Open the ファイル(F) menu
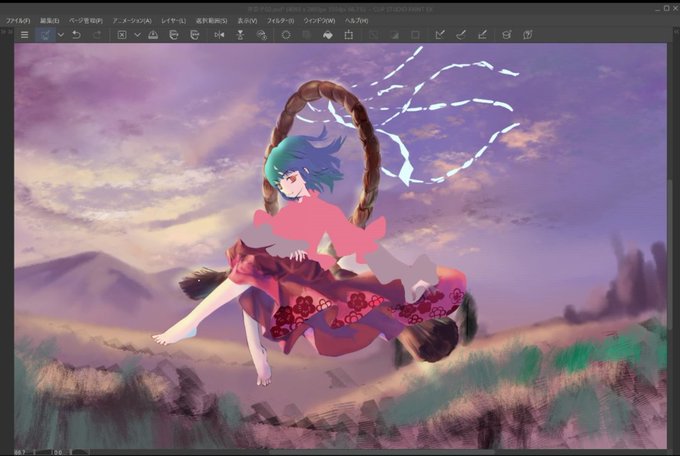This screenshot has width=680, height=456. tap(18, 20)
